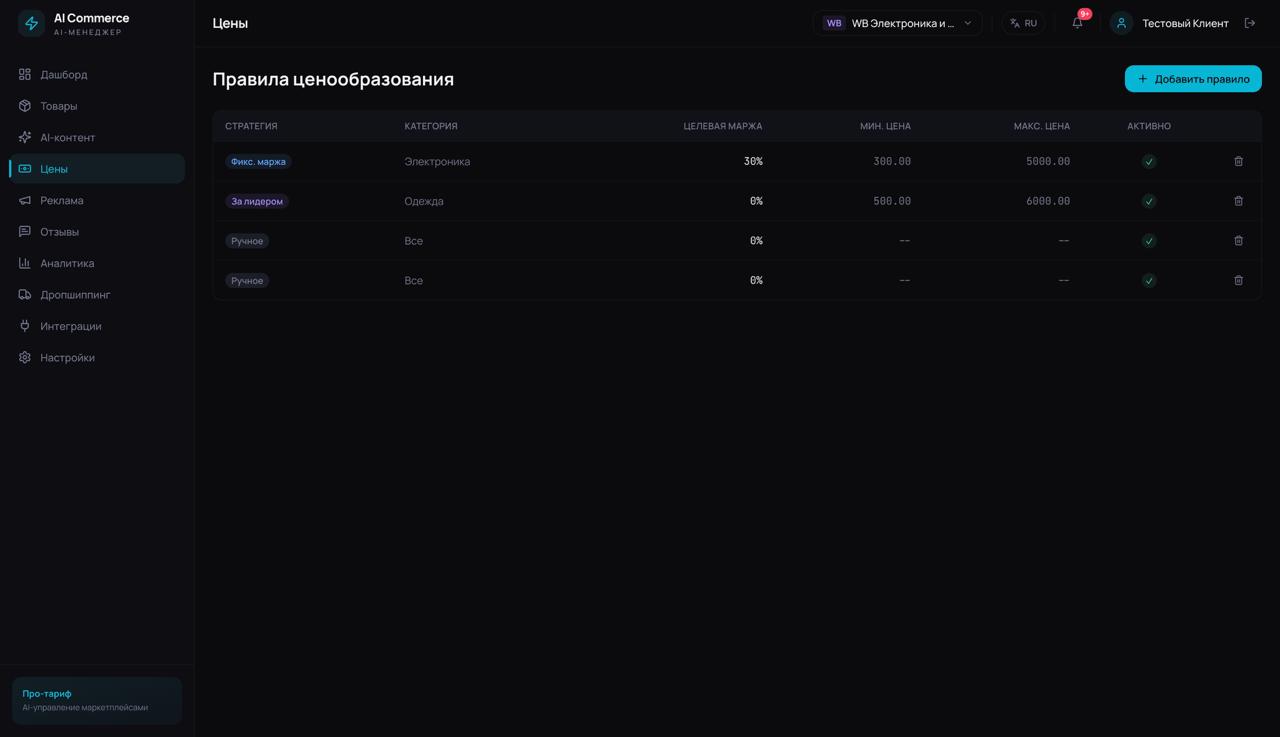Go to Дашборд in the sidebar
The width and height of the screenshot is (1280, 737).
pos(64,75)
